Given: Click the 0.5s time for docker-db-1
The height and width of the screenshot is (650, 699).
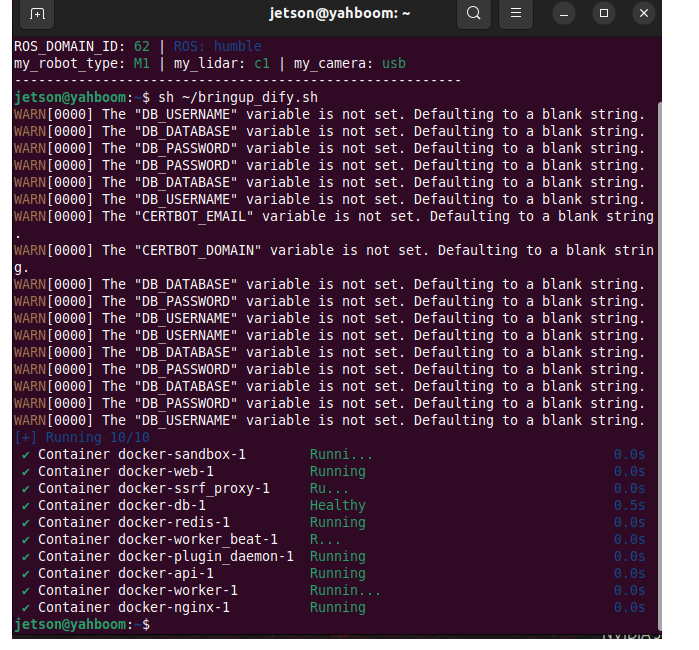Looking at the screenshot, I should [x=629, y=505].
